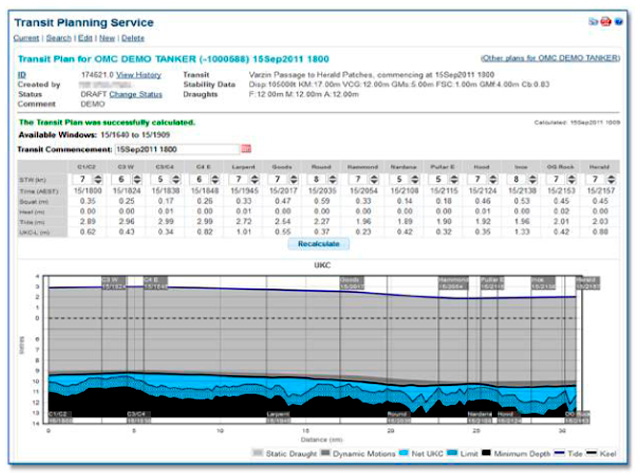Select the Edit menu link

pos(86,38)
